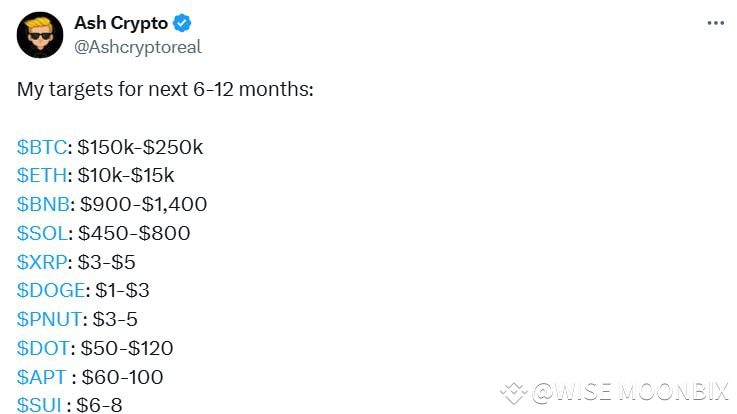Click the @WISE MOONBIX watermark text
The height and width of the screenshot is (414, 737).
click(631, 393)
